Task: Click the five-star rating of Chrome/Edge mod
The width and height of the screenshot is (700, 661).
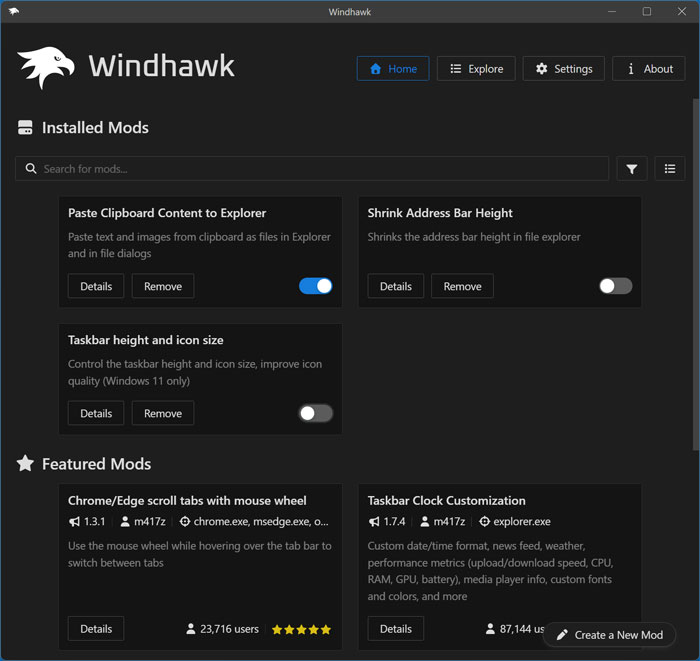Action: click(301, 629)
